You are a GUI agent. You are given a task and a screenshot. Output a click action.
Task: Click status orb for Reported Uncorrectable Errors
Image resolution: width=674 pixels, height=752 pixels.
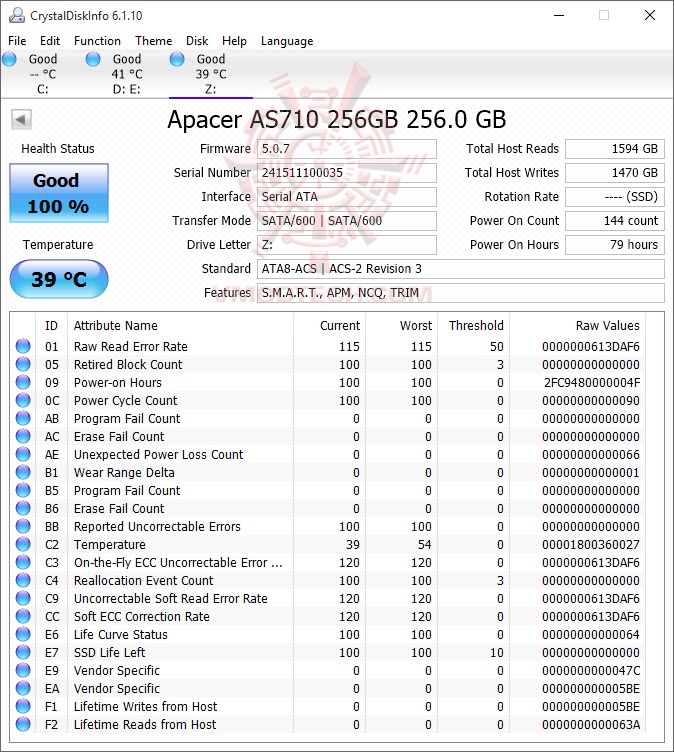point(23,526)
